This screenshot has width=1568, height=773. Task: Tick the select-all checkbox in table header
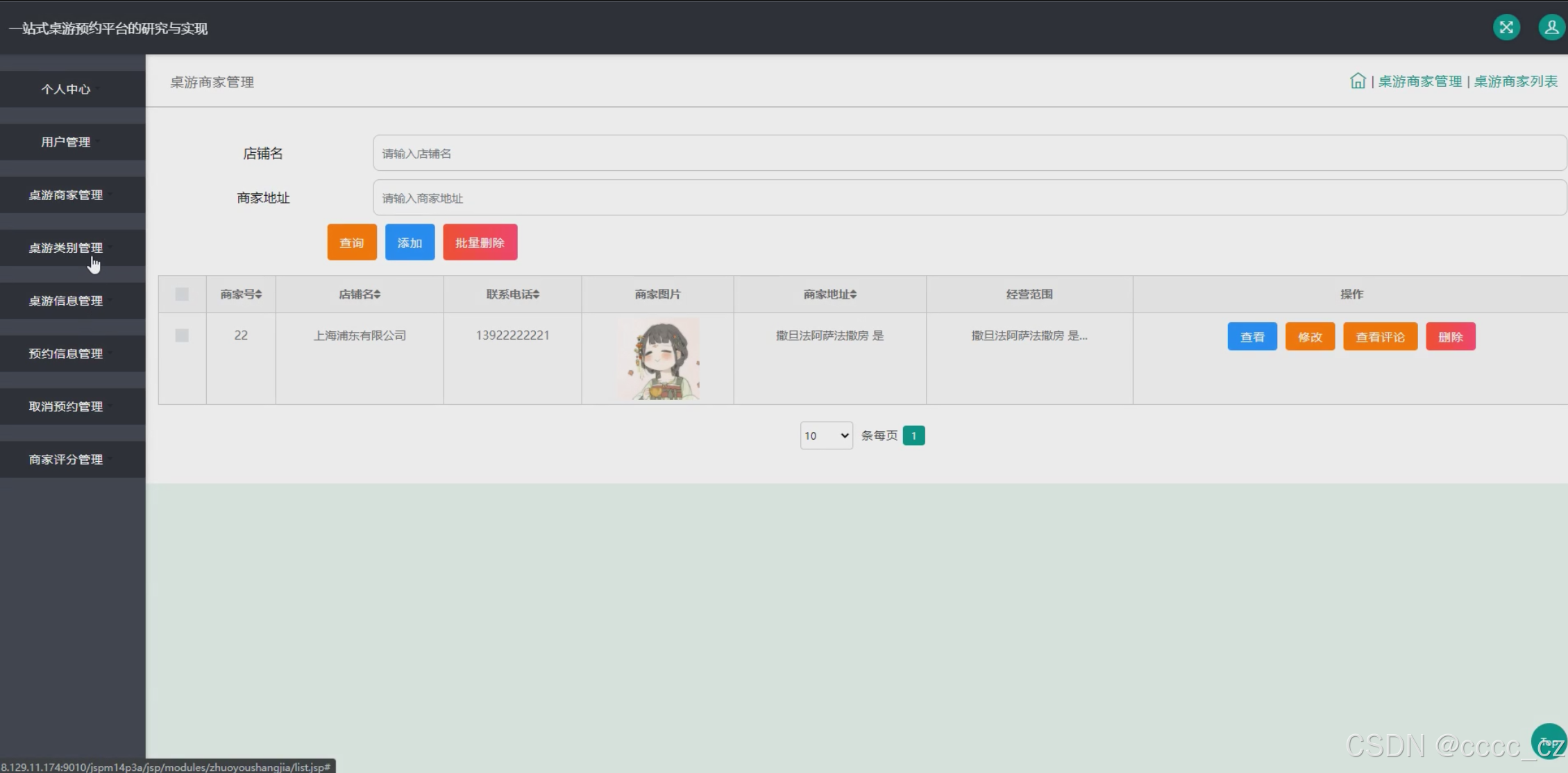pos(182,294)
